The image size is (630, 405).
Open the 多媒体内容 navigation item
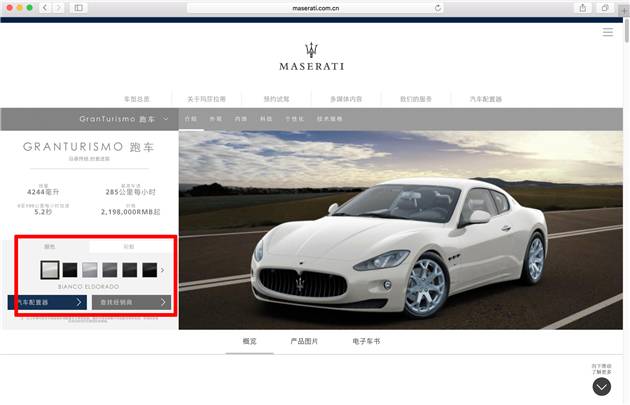[346, 99]
